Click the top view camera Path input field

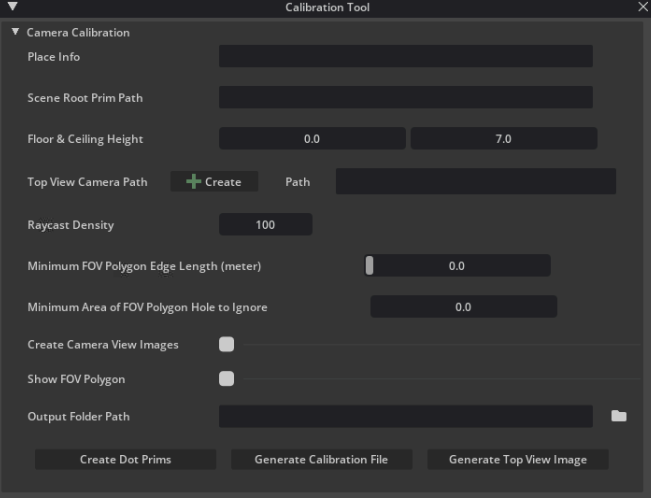[475, 182]
